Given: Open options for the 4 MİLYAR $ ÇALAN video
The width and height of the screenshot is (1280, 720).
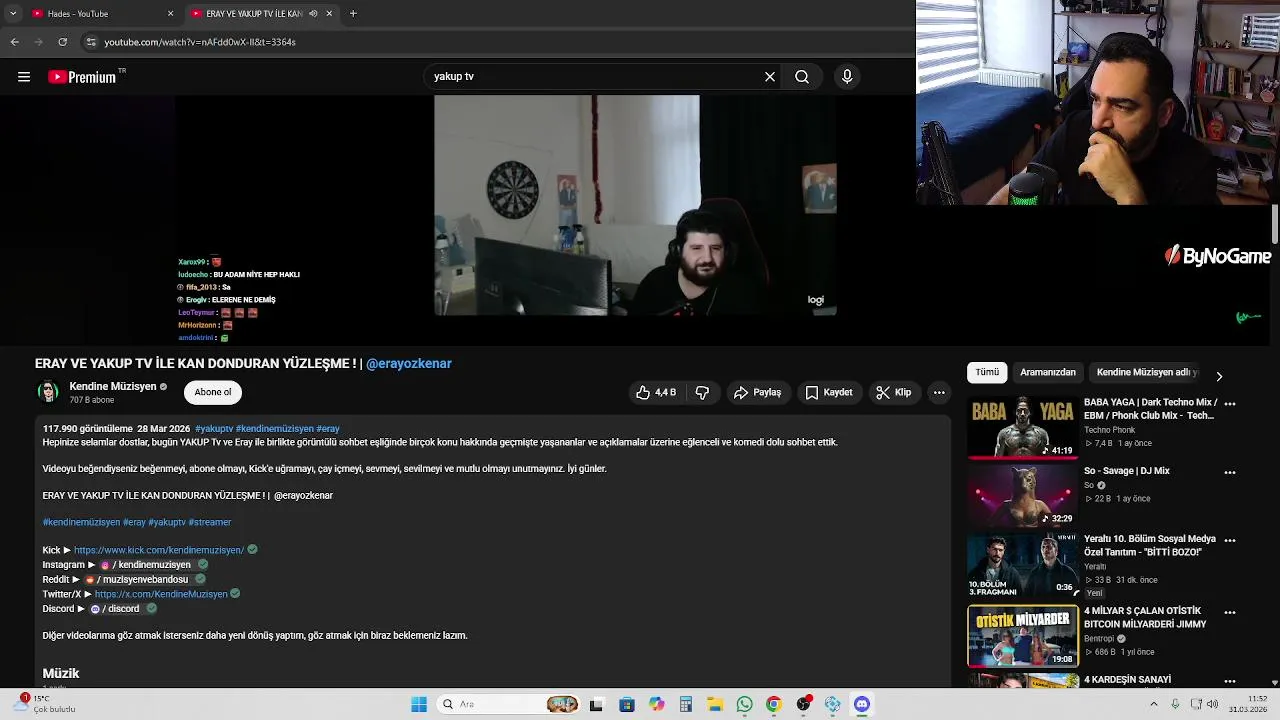Looking at the screenshot, I should pyautogui.click(x=1230, y=612).
